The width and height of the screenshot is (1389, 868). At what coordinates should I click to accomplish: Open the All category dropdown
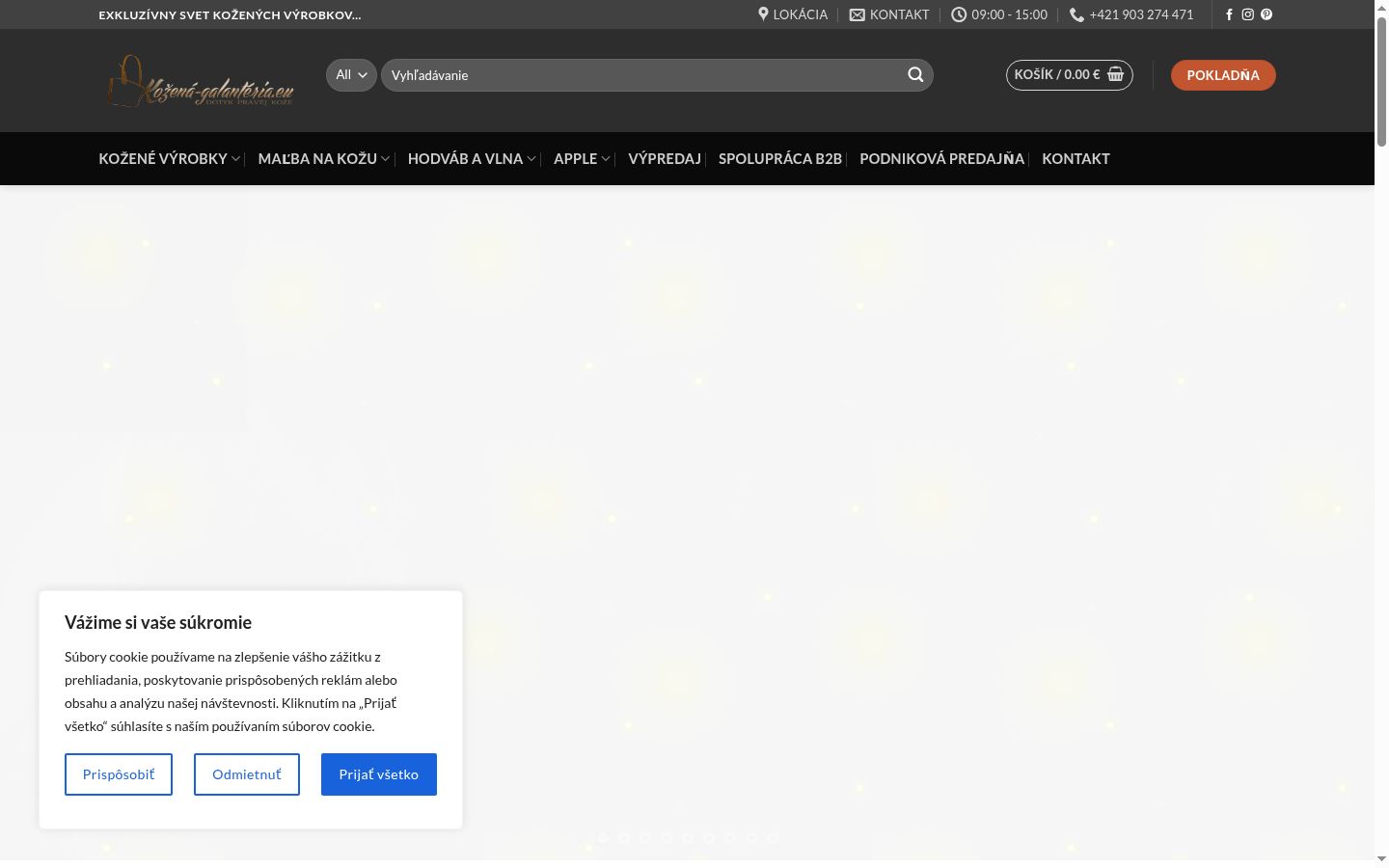351,75
